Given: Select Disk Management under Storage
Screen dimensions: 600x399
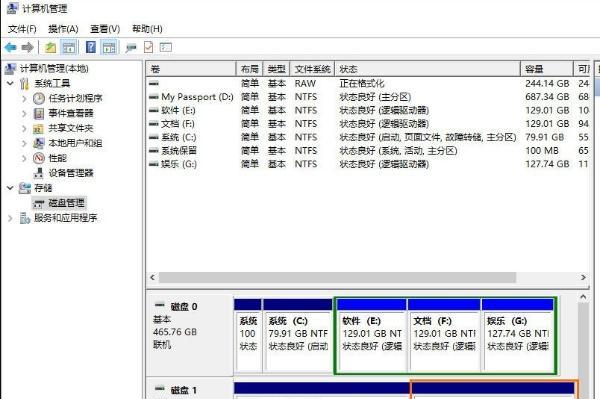Looking at the screenshot, I should coord(66,203).
